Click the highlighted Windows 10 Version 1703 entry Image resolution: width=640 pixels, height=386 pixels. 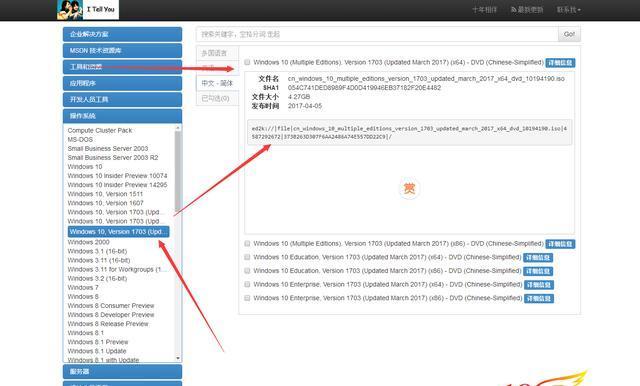(x=118, y=232)
